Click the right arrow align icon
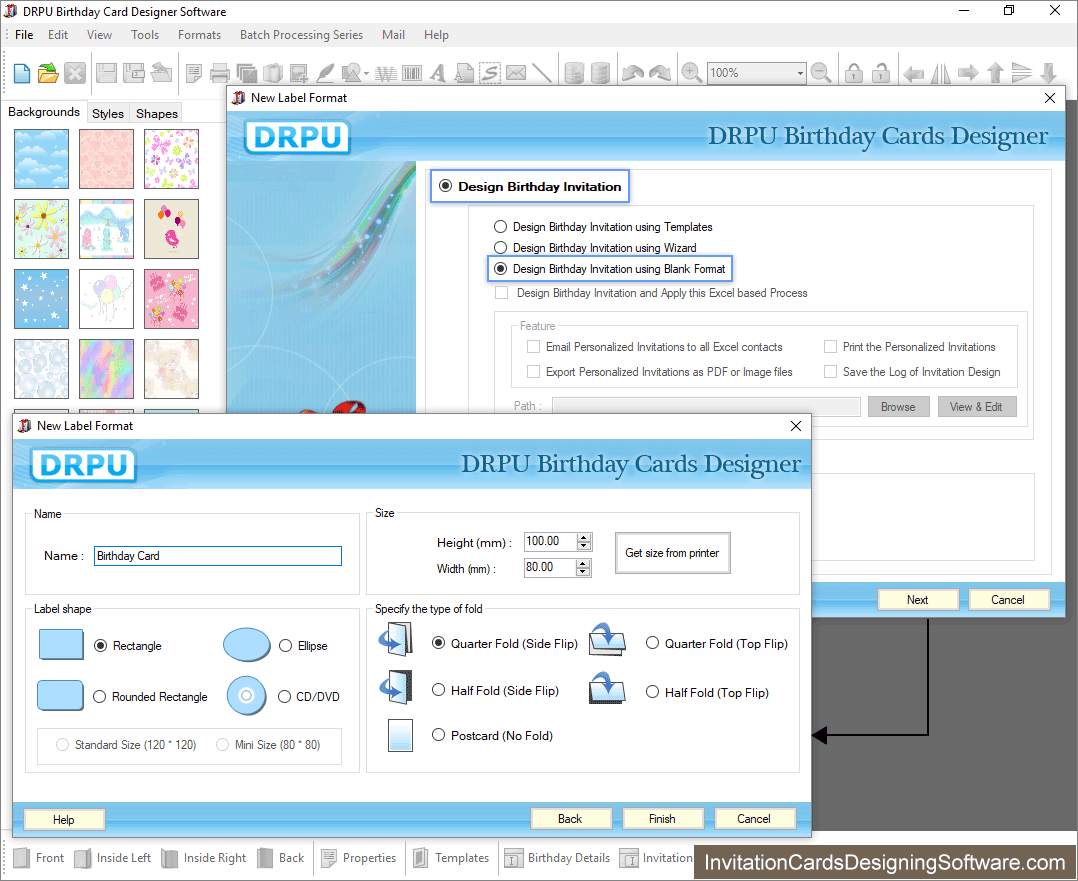This screenshot has width=1078, height=881. 968,72
